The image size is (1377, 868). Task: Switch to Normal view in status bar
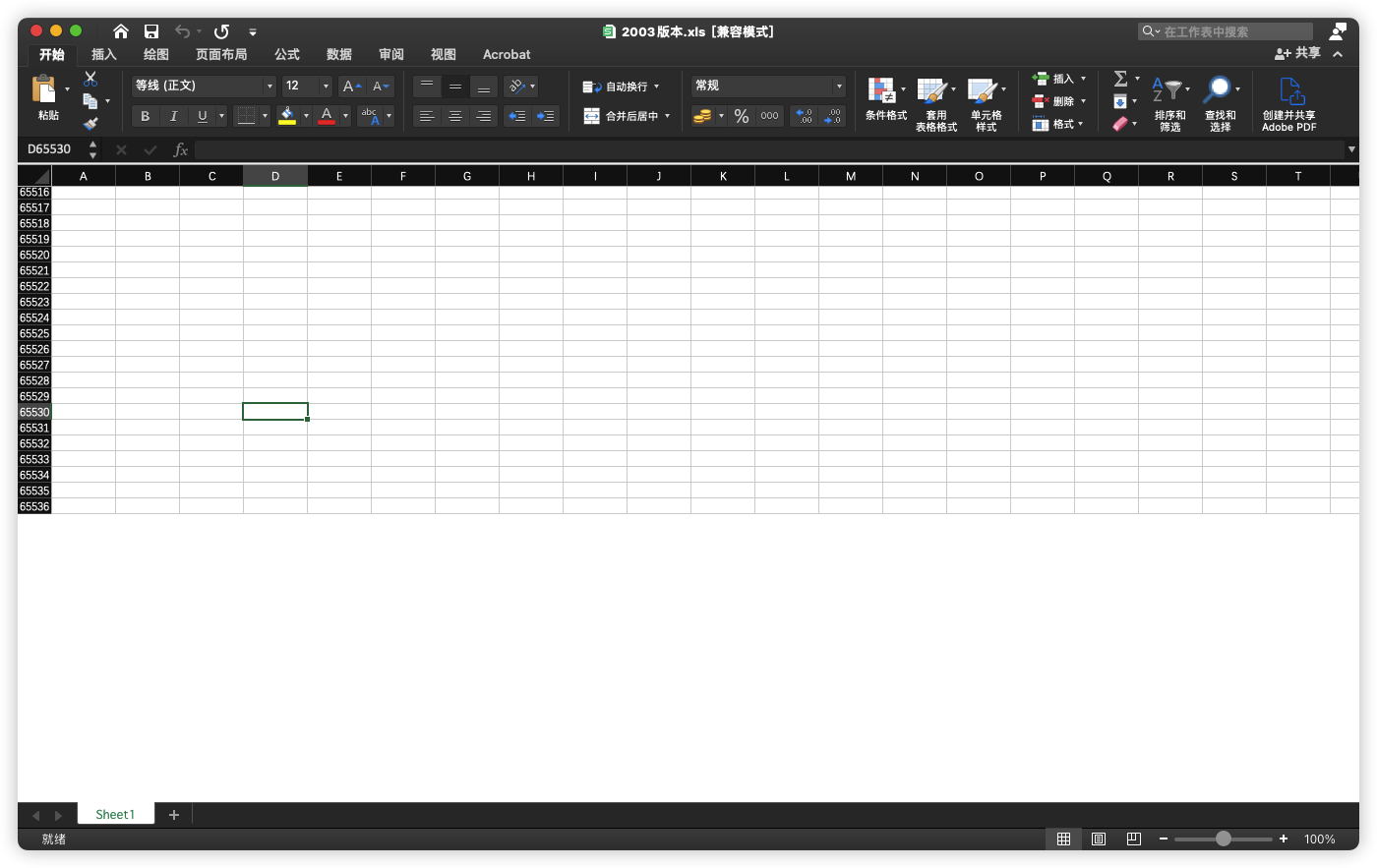[x=1063, y=839]
